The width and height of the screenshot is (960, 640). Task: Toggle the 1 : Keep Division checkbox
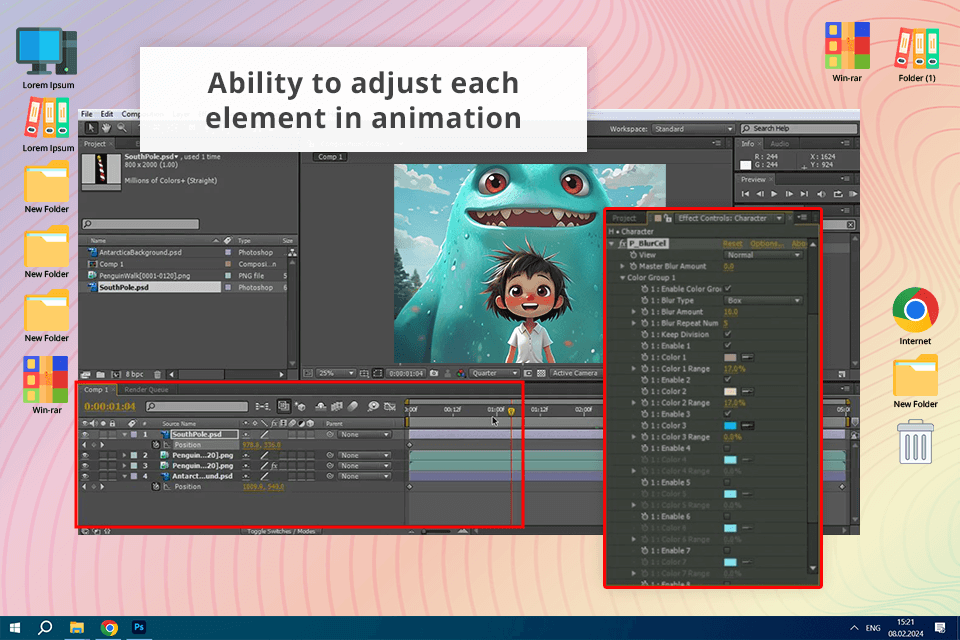click(x=728, y=334)
